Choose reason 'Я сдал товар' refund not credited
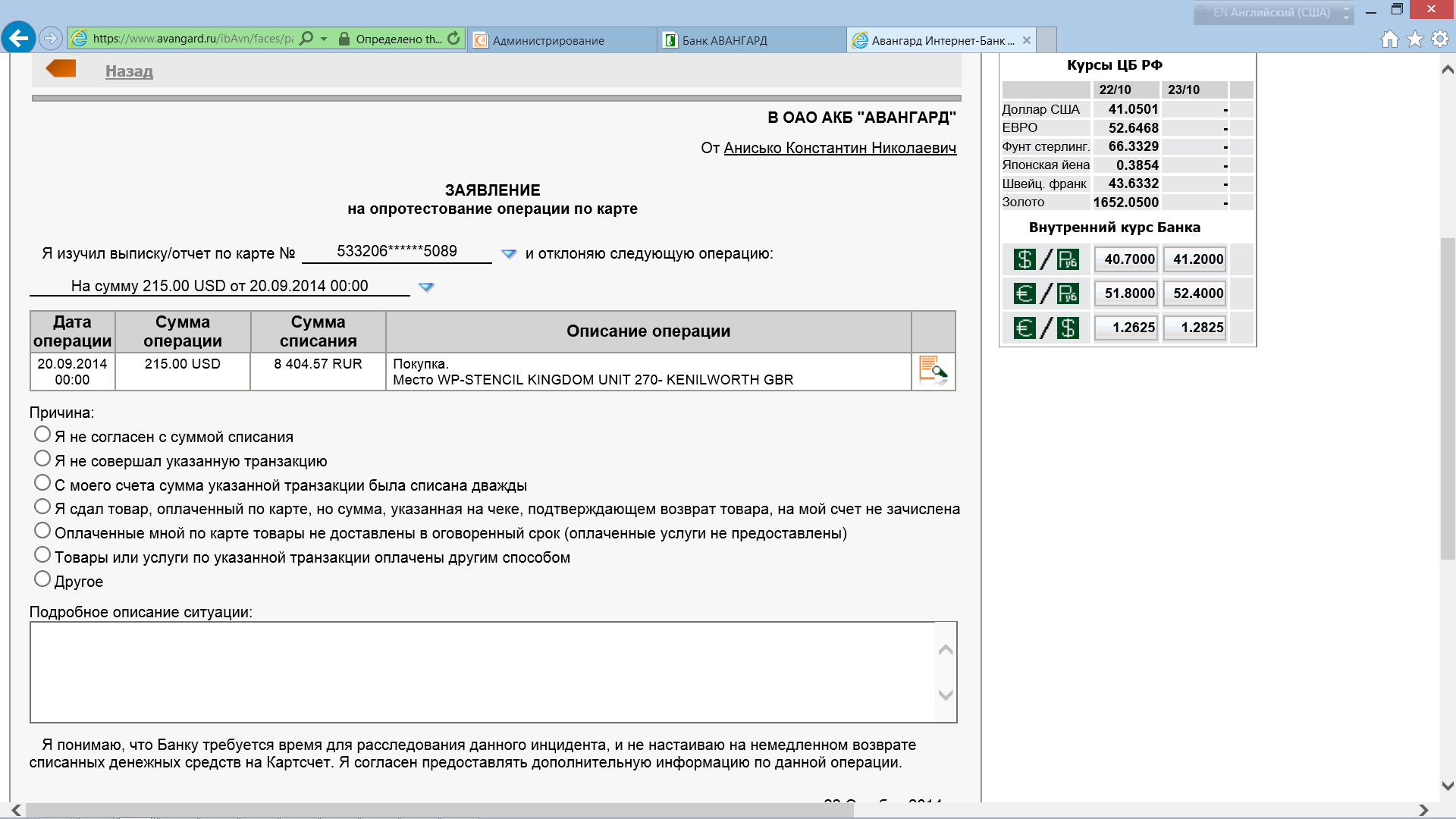The width and height of the screenshot is (1456, 819). 42,507
